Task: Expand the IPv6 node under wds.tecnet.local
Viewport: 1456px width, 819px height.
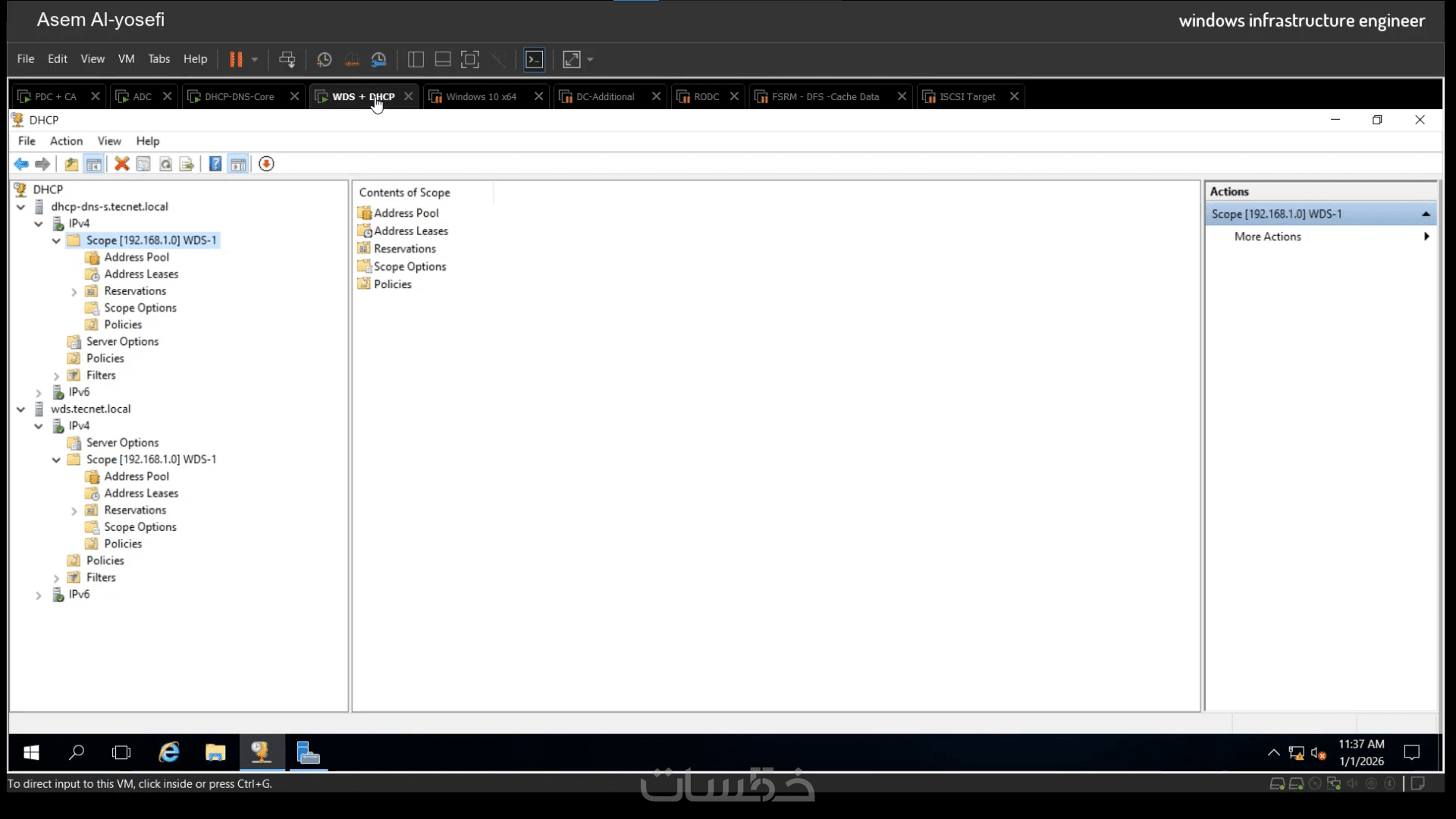Action: pos(39,595)
